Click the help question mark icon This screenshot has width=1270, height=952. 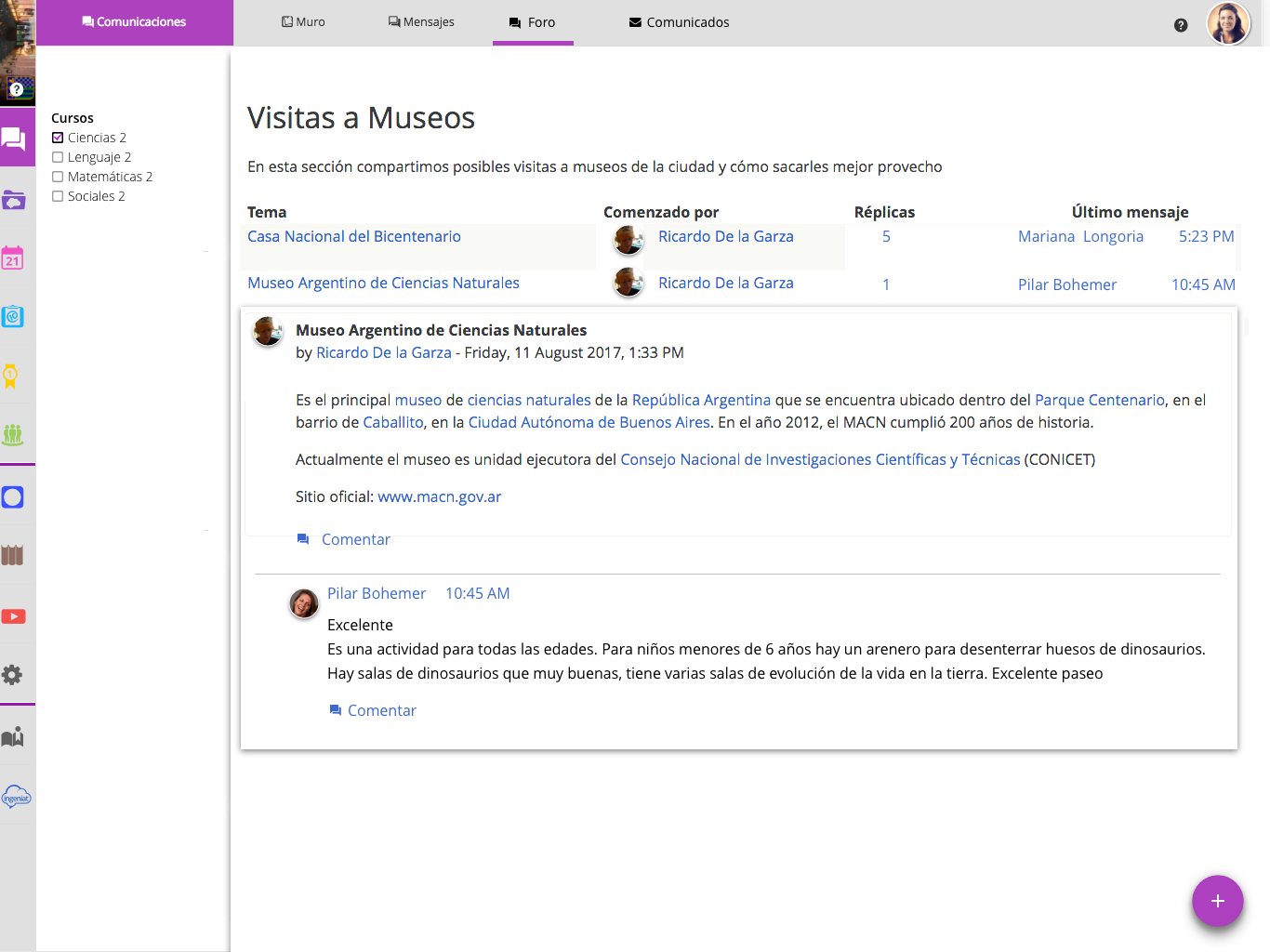(x=1181, y=25)
